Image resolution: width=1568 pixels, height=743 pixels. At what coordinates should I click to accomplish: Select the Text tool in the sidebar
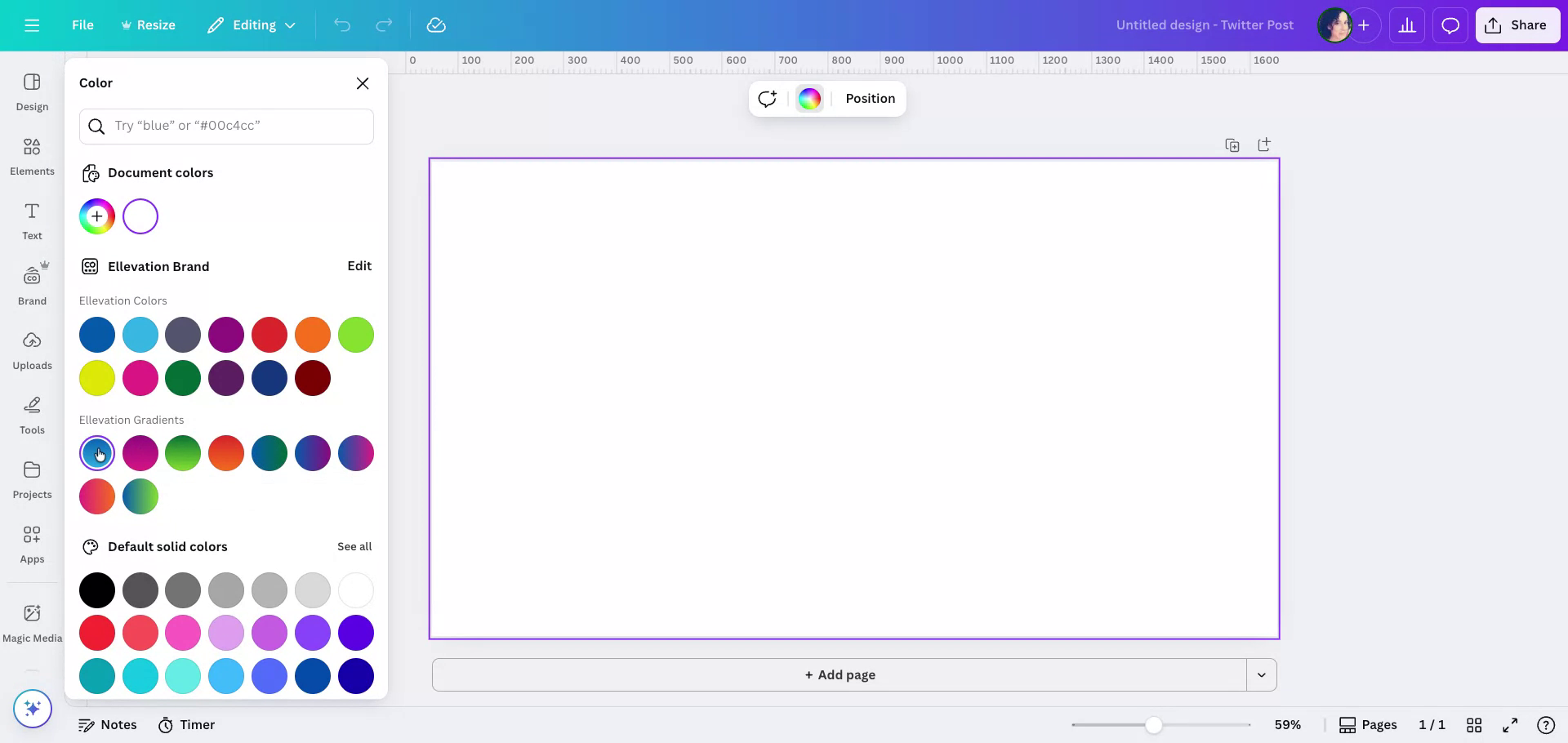(31, 220)
